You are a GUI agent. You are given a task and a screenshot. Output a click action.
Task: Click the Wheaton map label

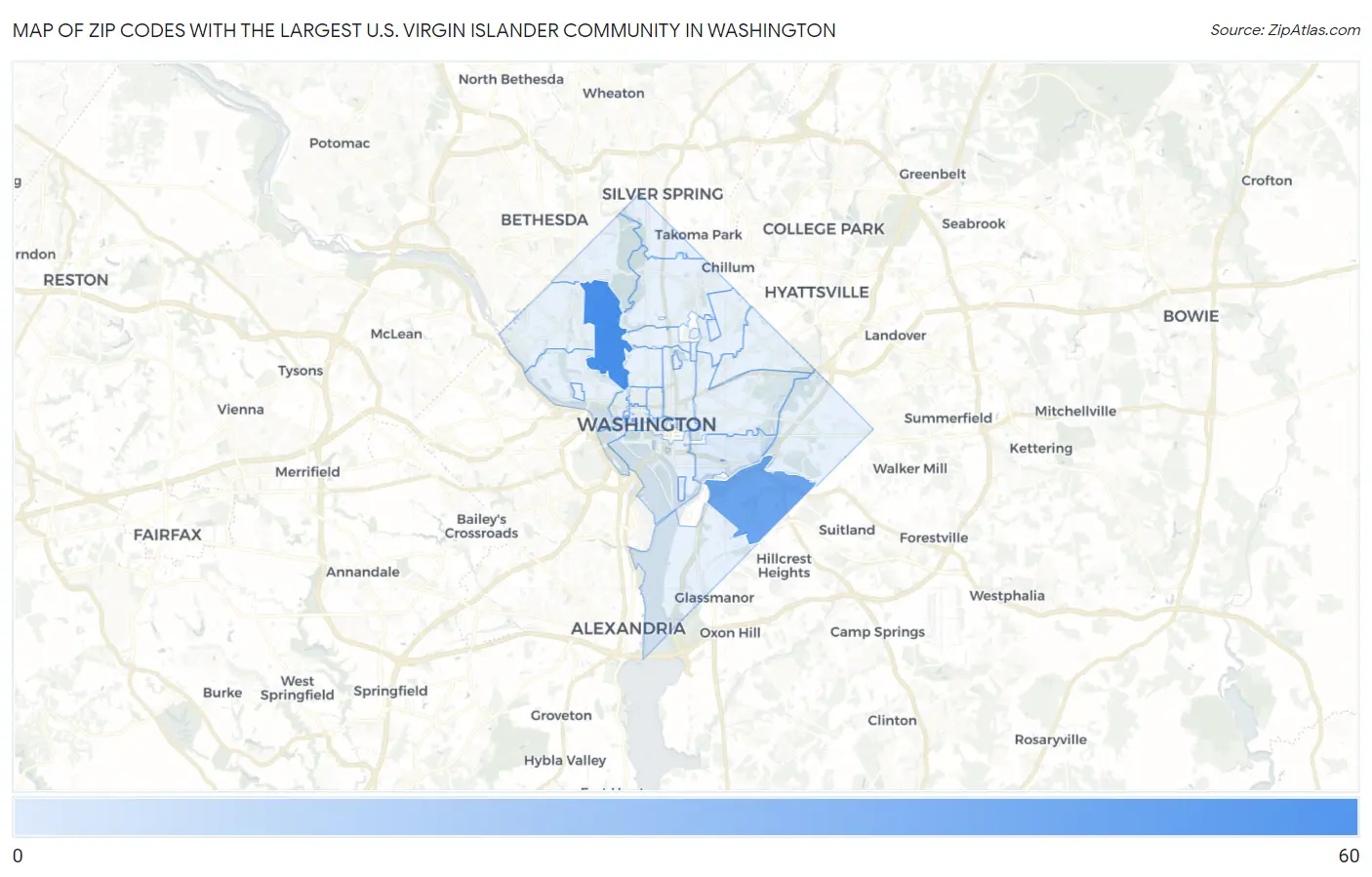tap(614, 94)
